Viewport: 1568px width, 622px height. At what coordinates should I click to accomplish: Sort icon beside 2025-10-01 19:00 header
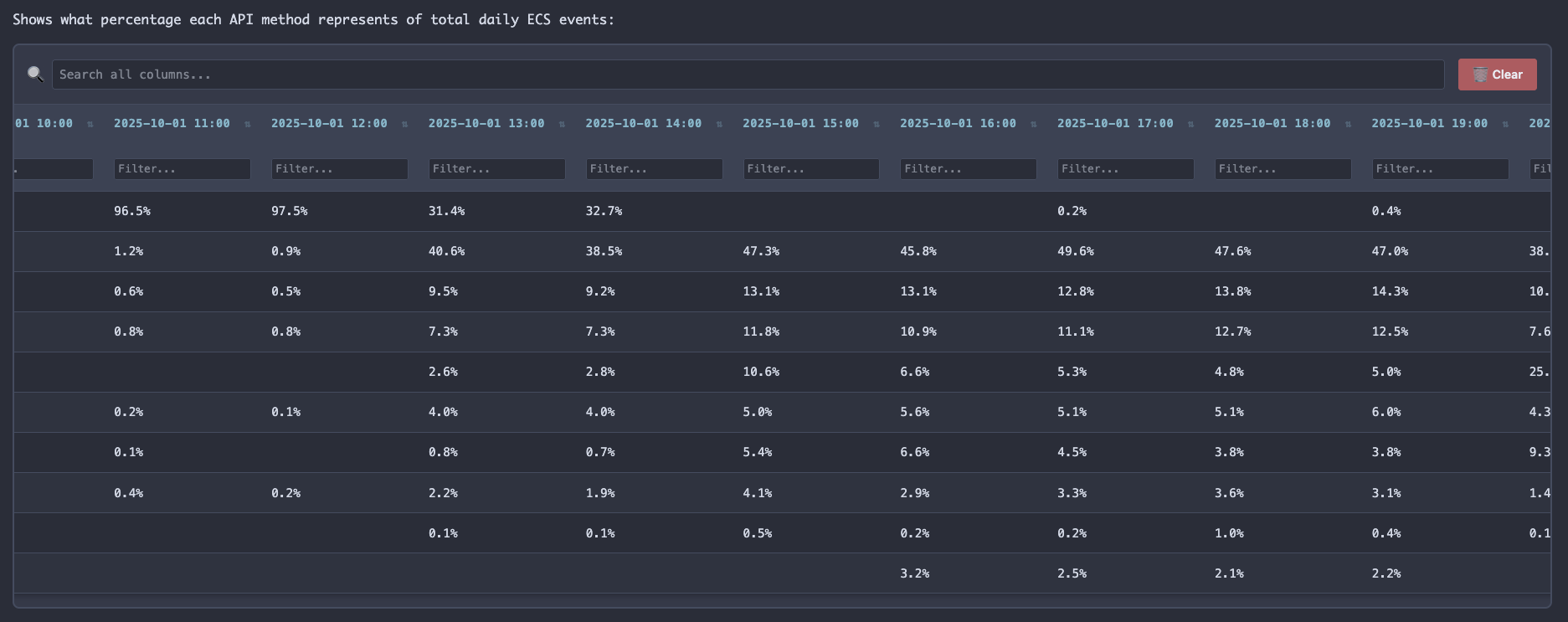click(x=1505, y=124)
